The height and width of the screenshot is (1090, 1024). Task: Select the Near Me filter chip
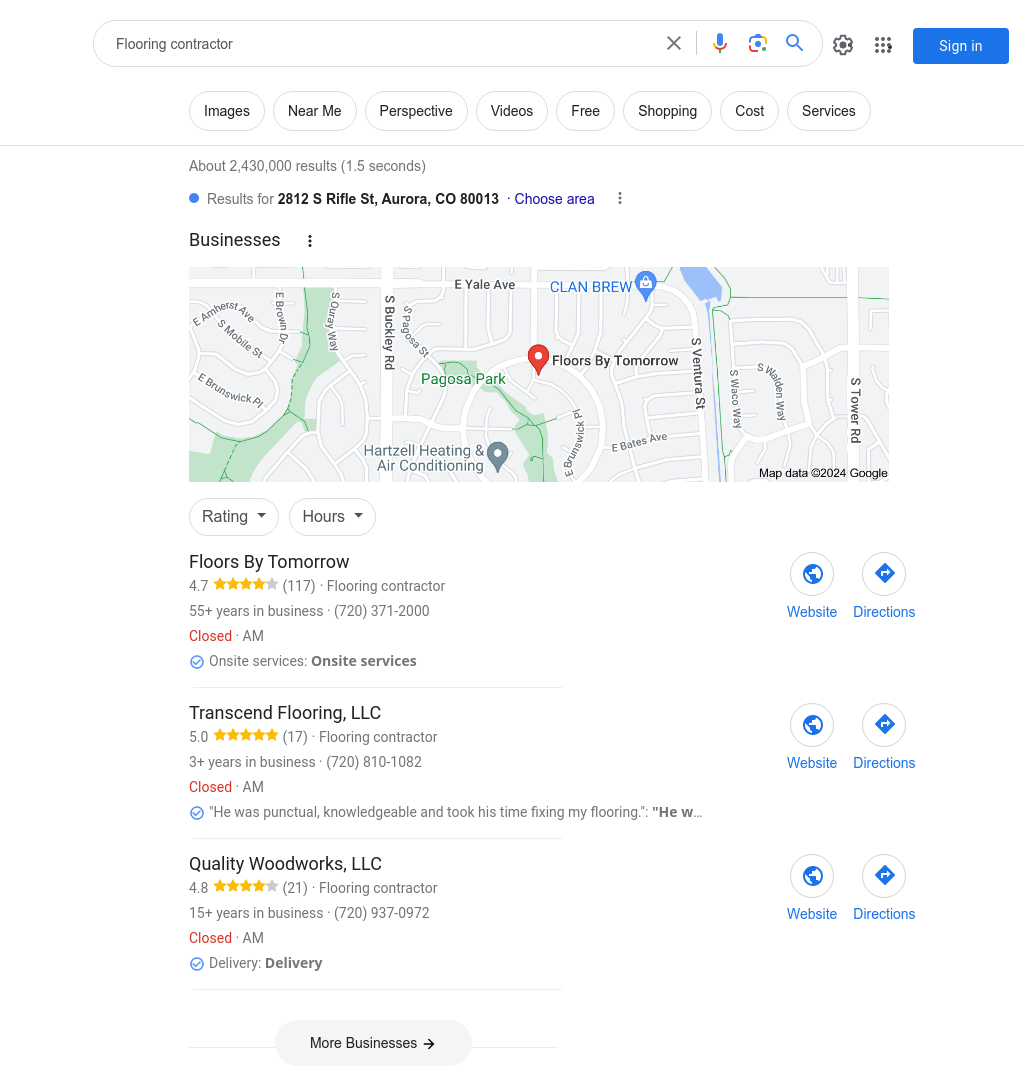point(314,111)
